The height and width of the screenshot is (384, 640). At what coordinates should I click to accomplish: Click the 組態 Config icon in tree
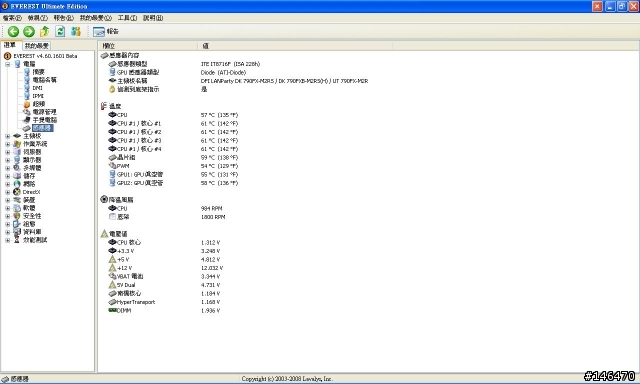click(x=17, y=224)
